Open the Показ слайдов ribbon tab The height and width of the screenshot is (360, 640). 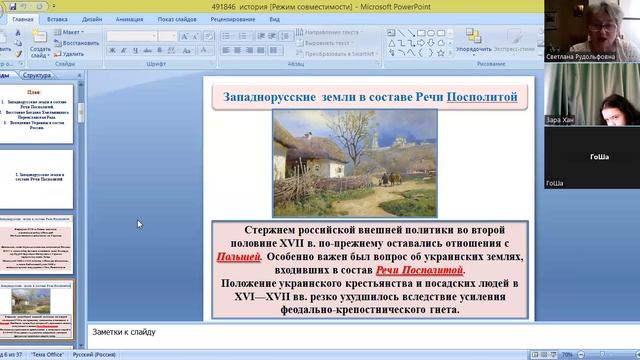tap(177, 19)
